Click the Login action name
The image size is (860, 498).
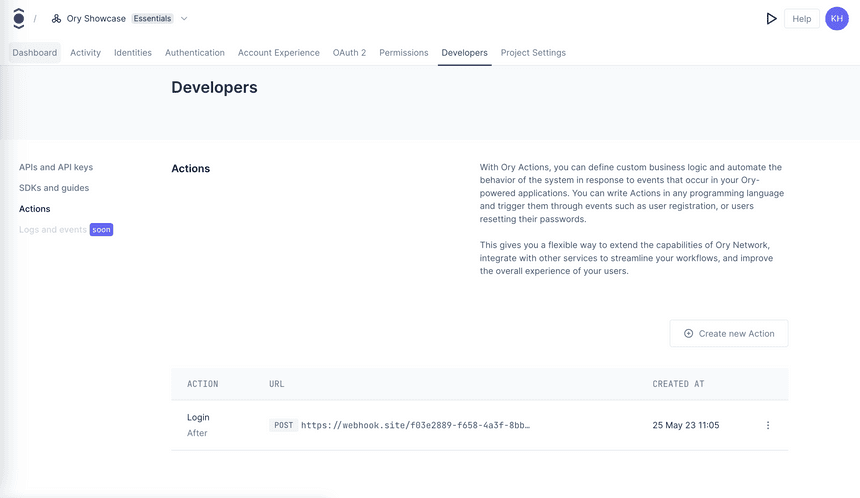[198, 417]
